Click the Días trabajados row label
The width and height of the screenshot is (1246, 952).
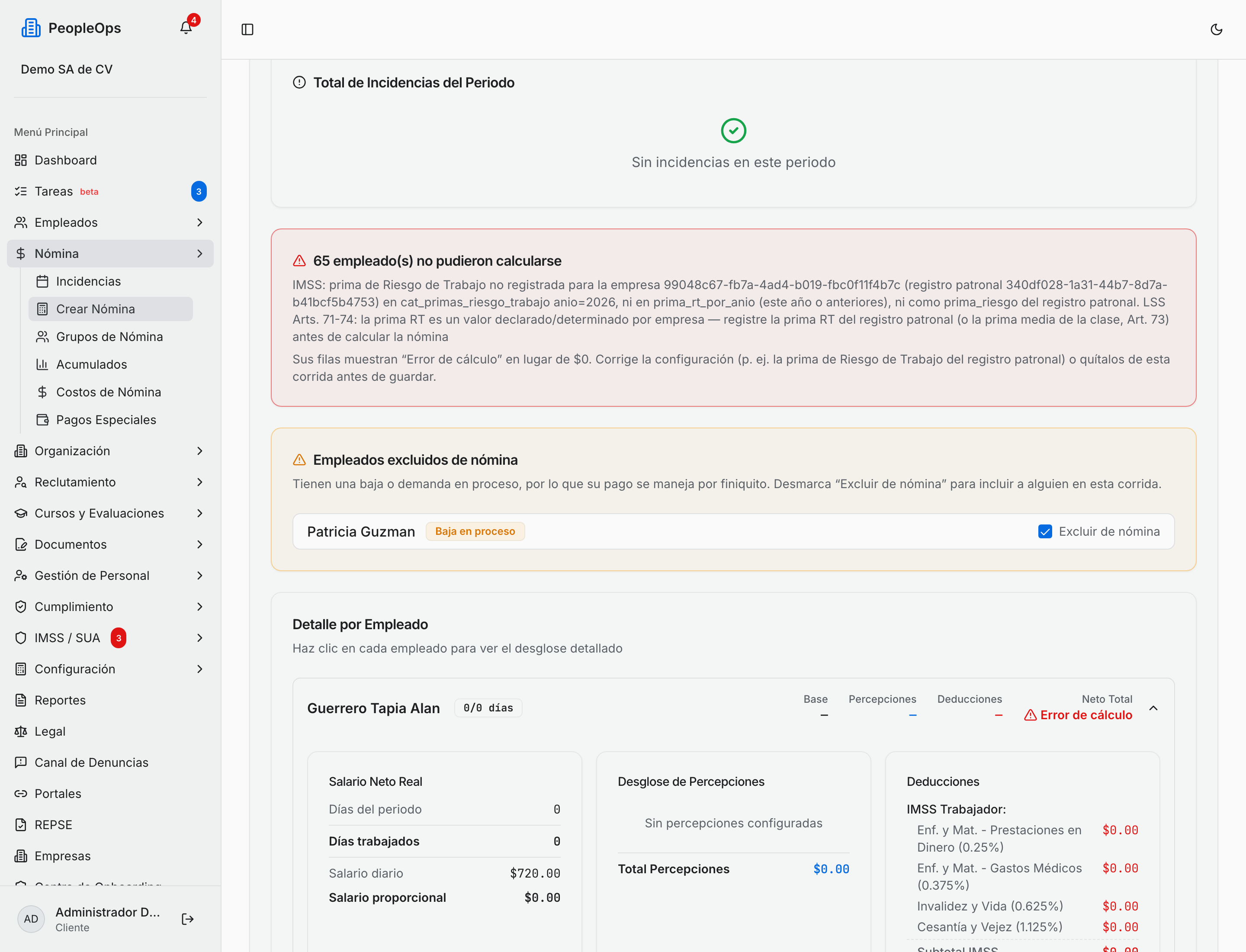click(x=374, y=842)
